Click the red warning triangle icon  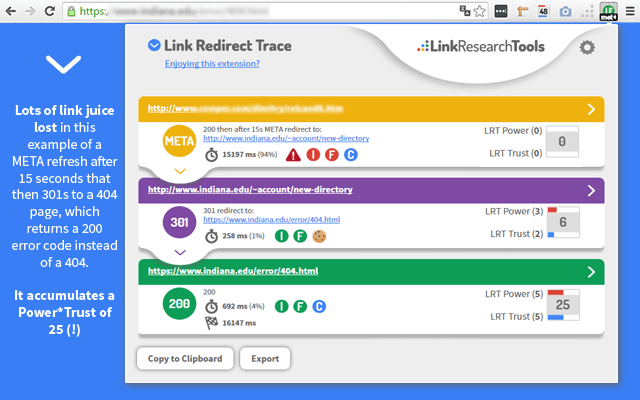tap(293, 155)
